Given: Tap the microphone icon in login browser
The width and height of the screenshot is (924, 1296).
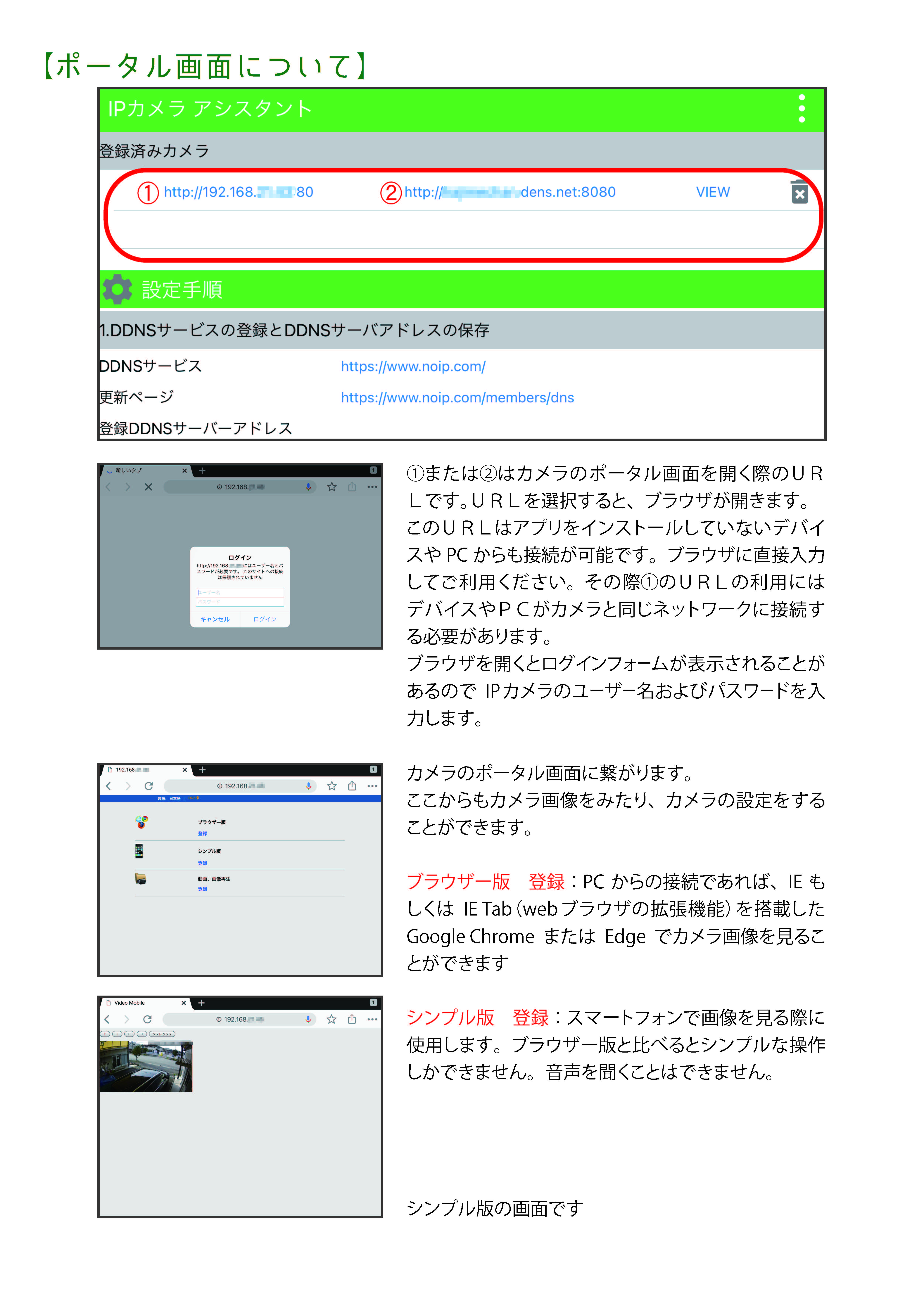Looking at the screenshot, I should coord(308,487).
